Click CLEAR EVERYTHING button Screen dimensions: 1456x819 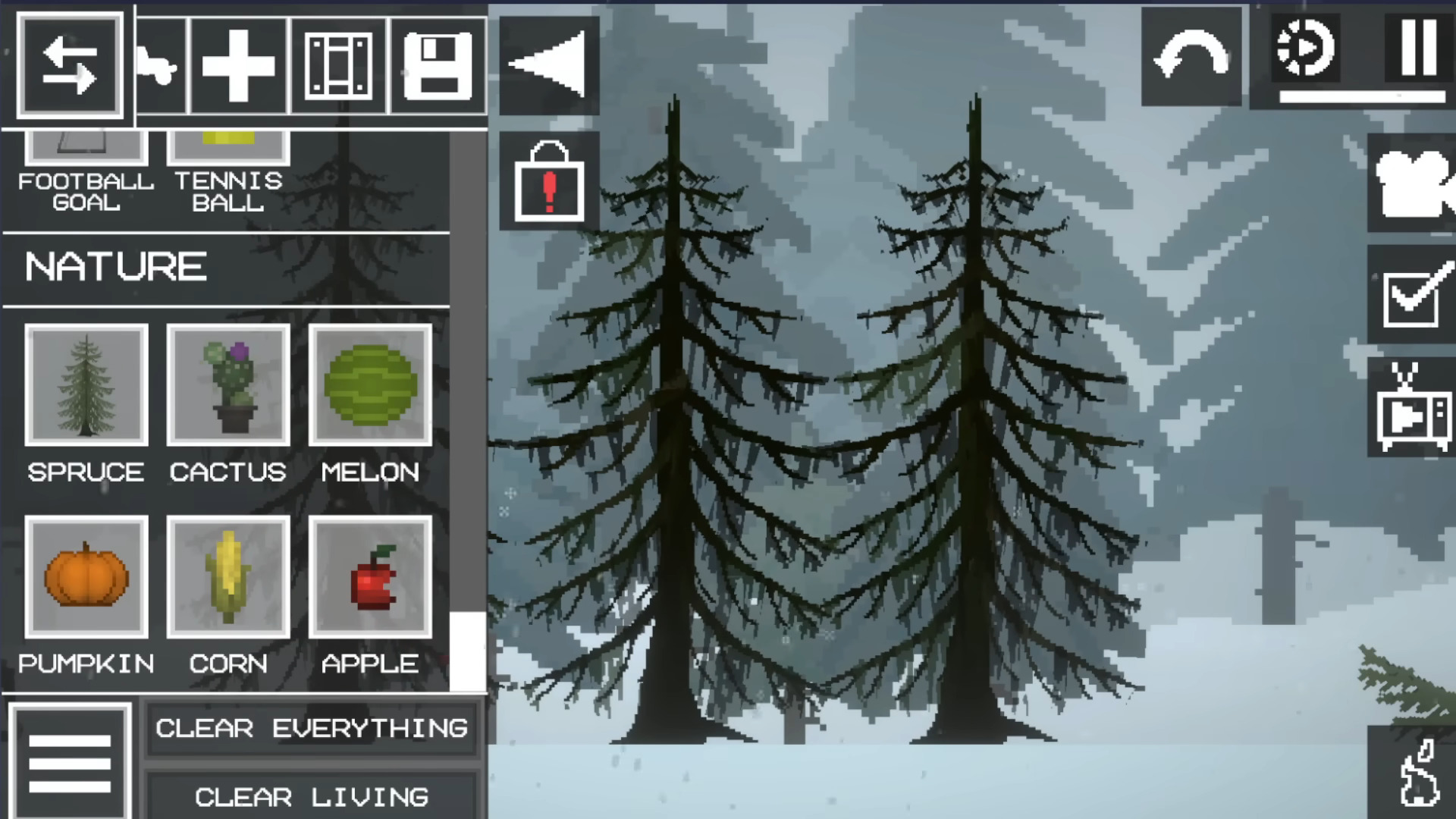tap(311, 728)
